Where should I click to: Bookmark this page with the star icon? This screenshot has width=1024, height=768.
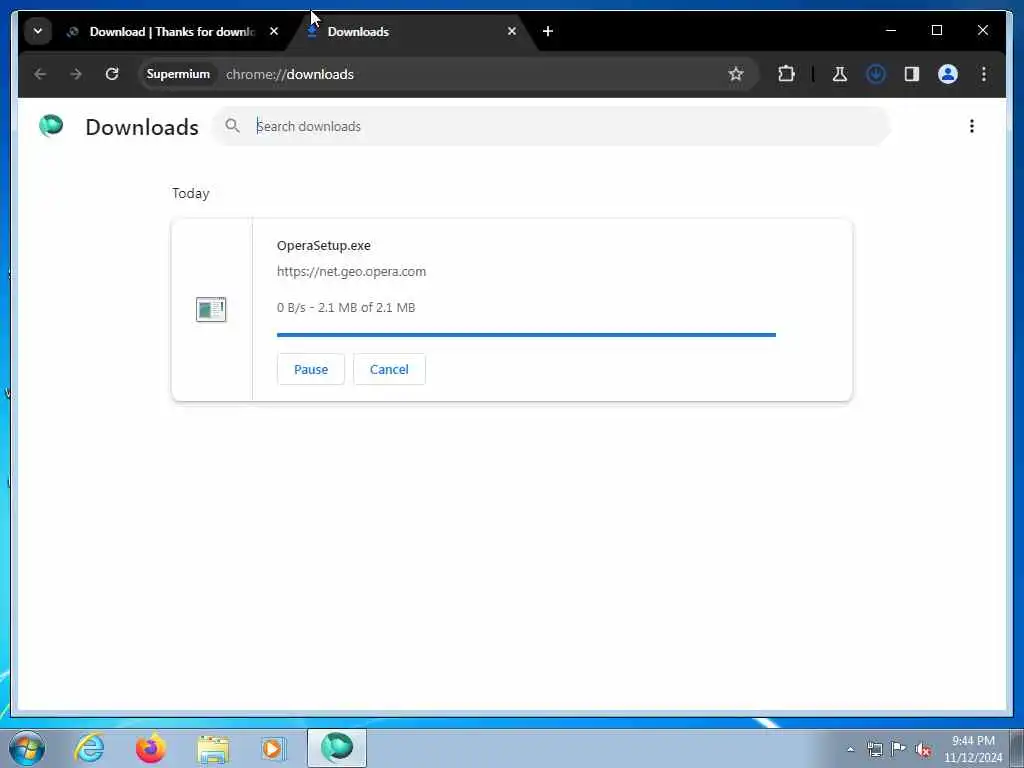coord(736,74)
